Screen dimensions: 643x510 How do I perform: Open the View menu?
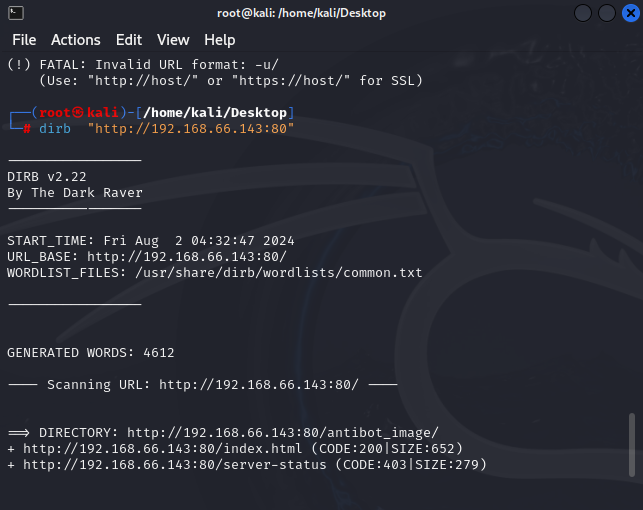click(173, 40)
